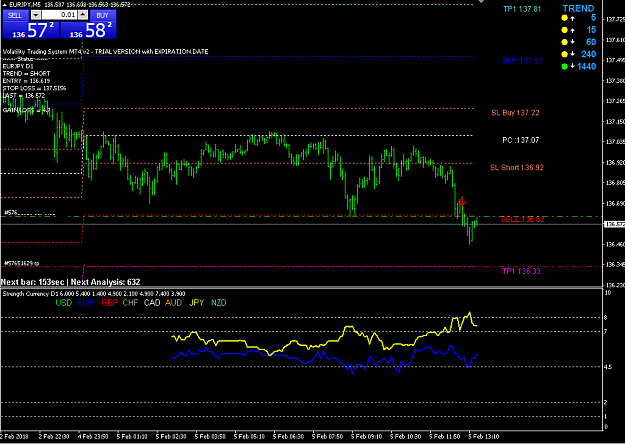Click the CAD currency legend label
This screenshot has height=444, width=625.
pos(152,303)
